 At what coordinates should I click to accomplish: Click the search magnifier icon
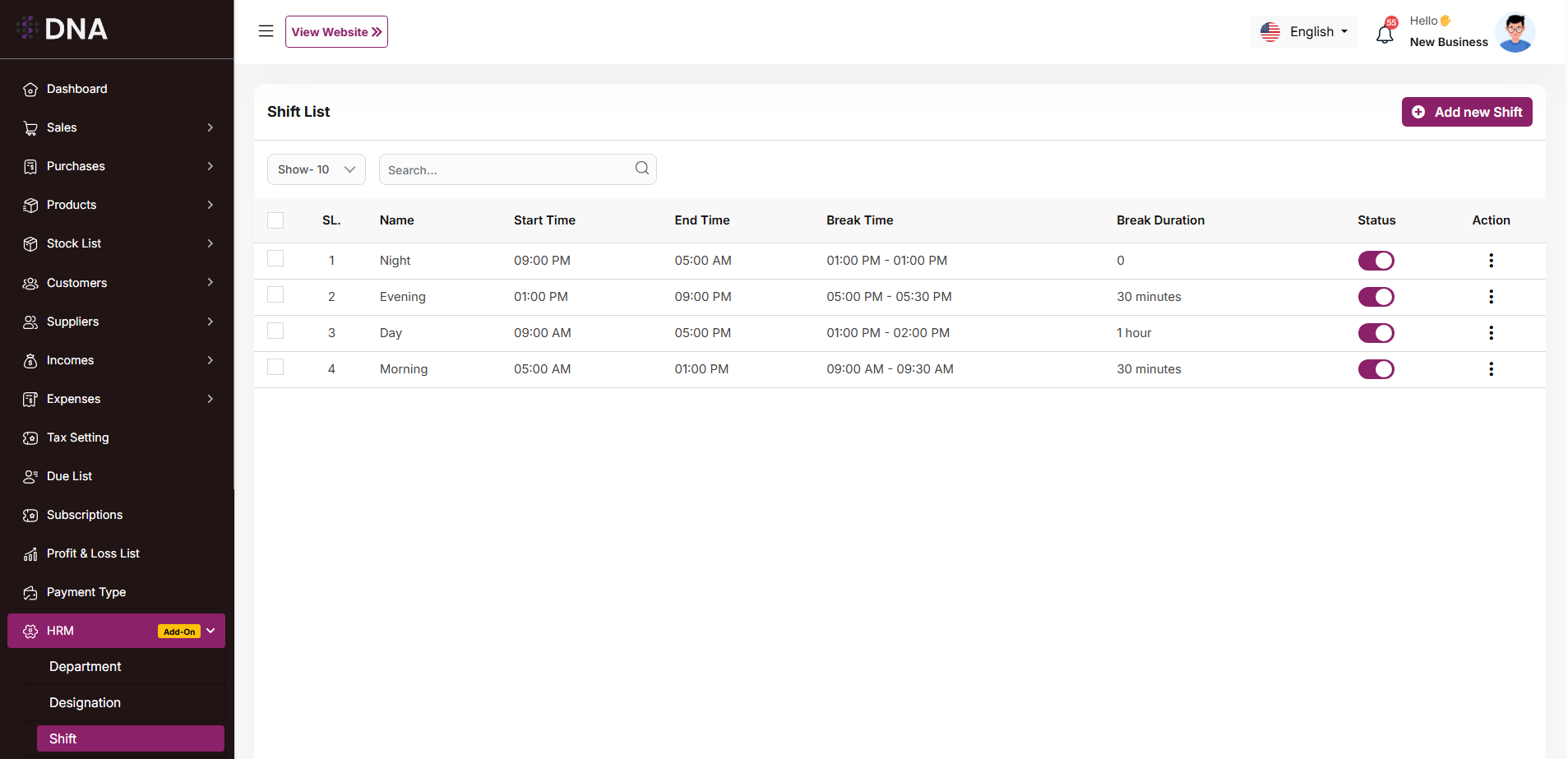click(x=641, y=169)
